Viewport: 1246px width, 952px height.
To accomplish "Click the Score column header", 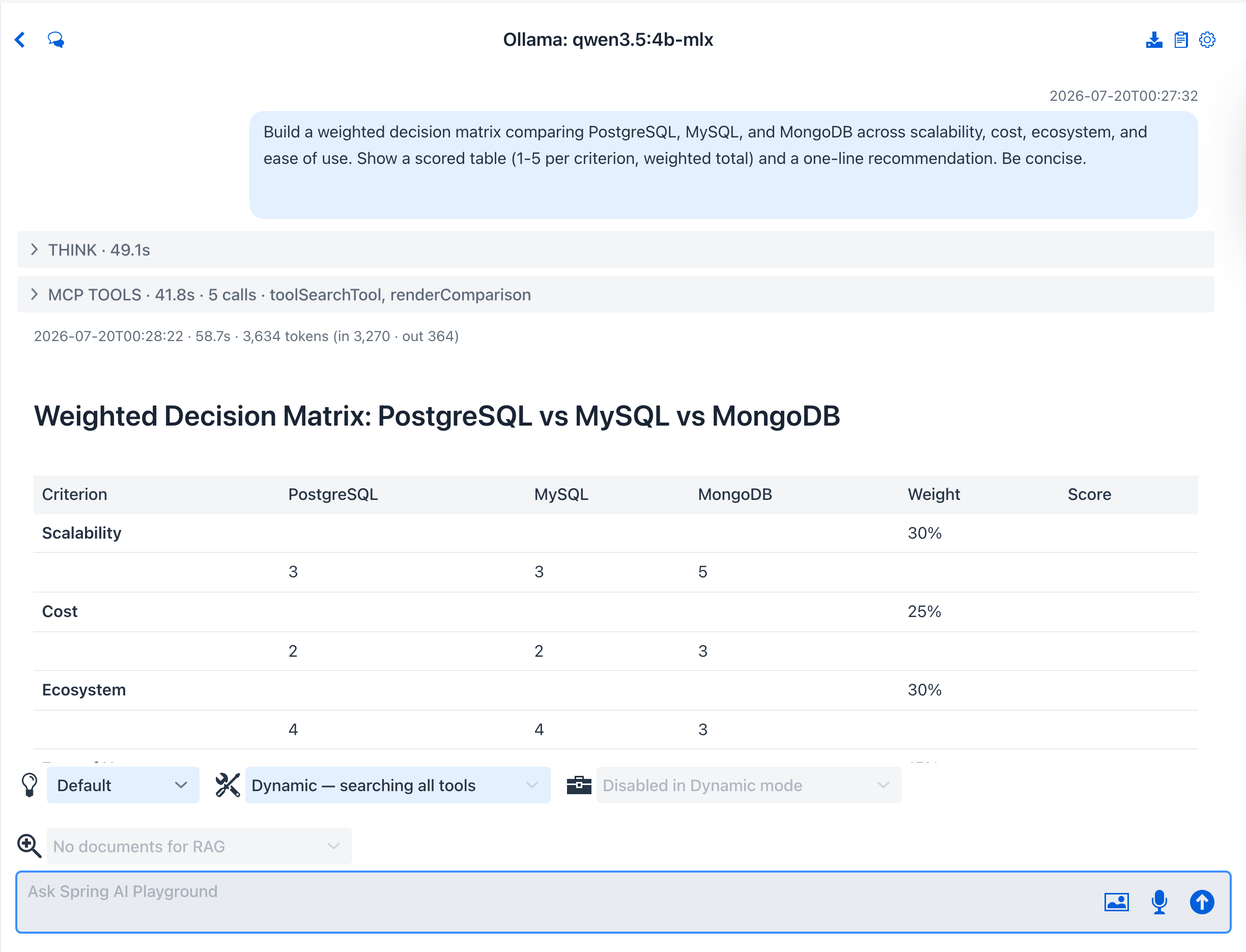I will pyautogui.click(x=1089, y=494).
